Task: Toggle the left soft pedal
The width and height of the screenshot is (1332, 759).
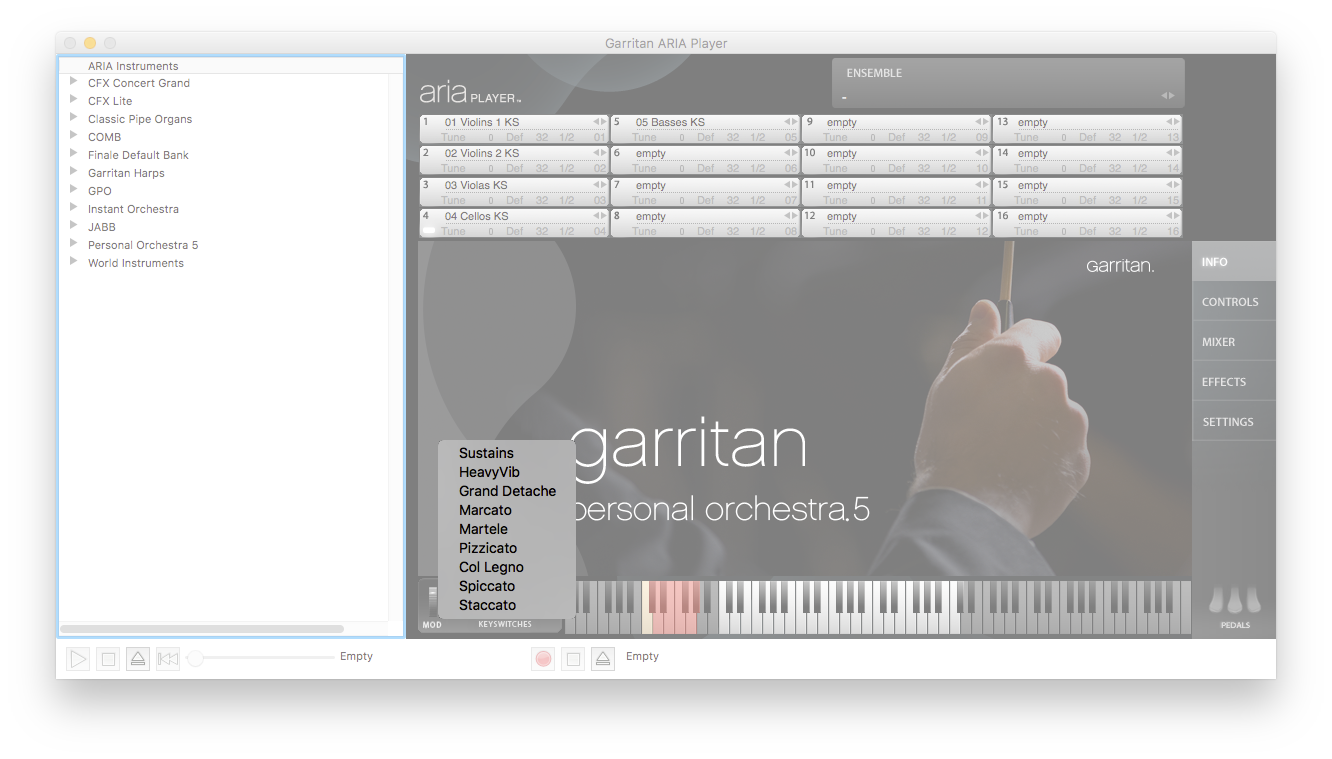Action: pyautogui.click(x=1216, y=600)
